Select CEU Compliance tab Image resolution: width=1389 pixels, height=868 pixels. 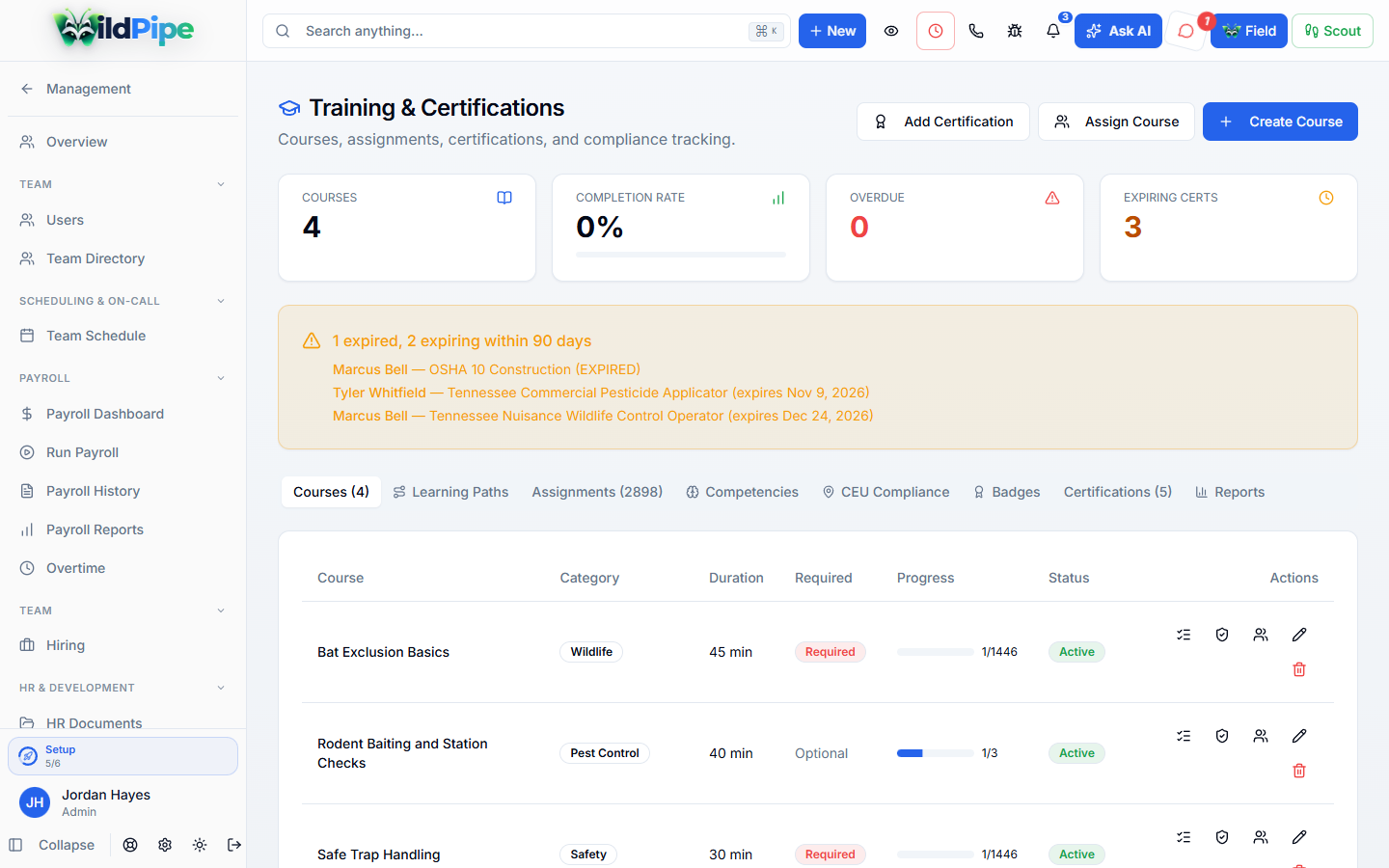[x=885, y=492]
